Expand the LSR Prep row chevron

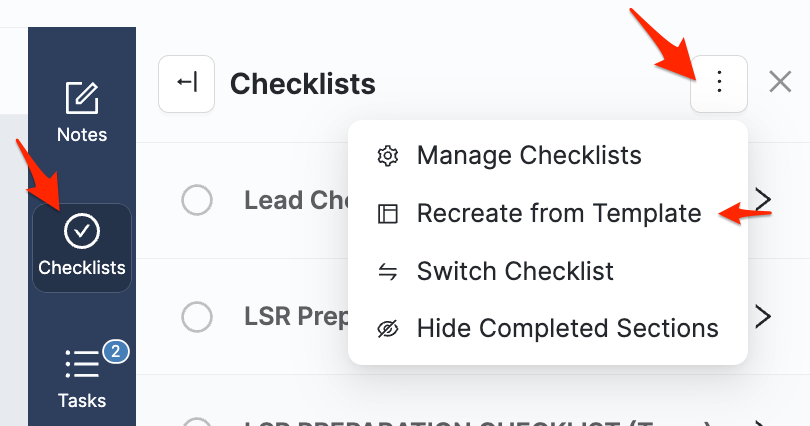coord(763,317)
